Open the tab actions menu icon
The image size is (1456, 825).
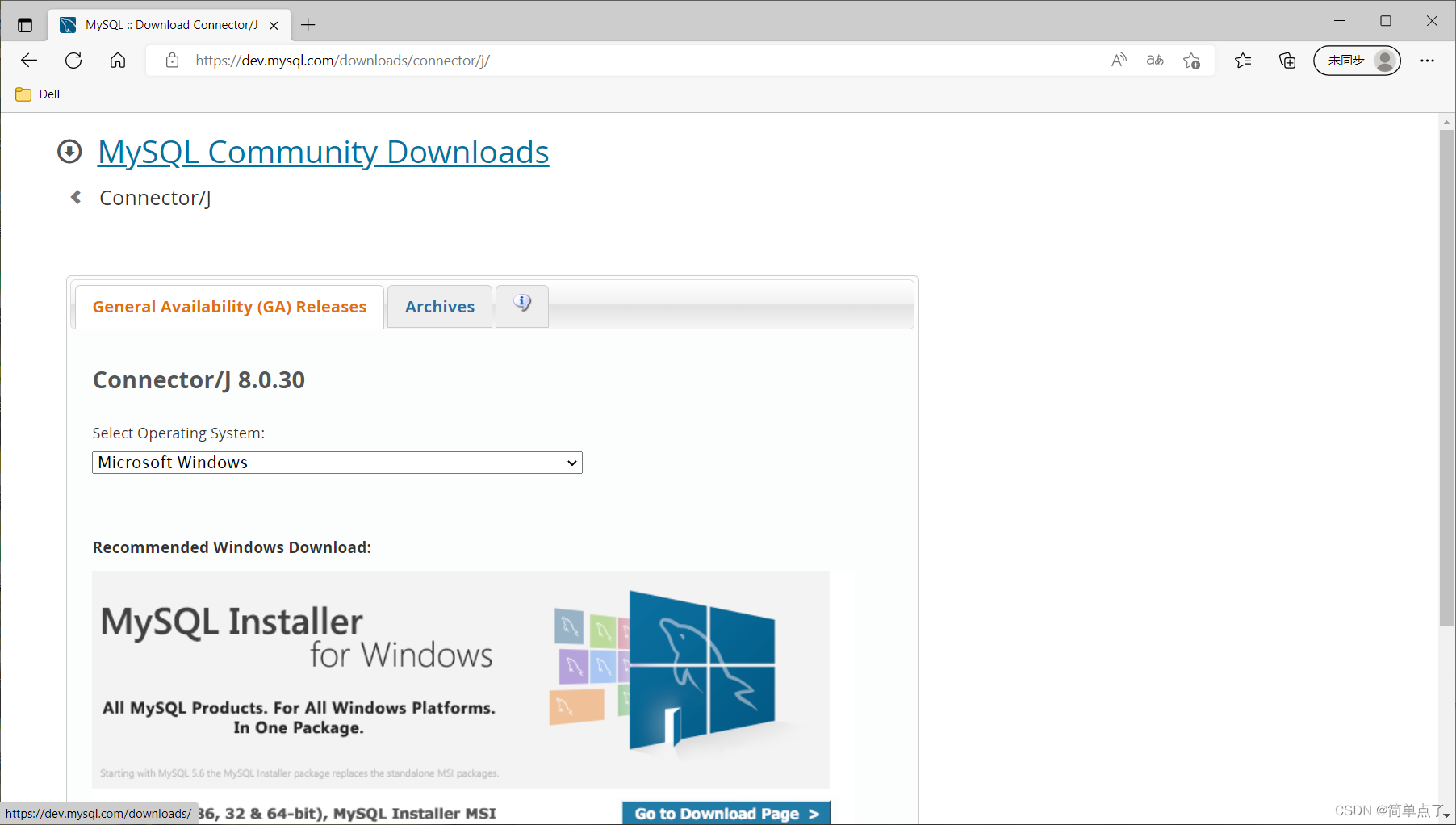(x=25, y=25)
